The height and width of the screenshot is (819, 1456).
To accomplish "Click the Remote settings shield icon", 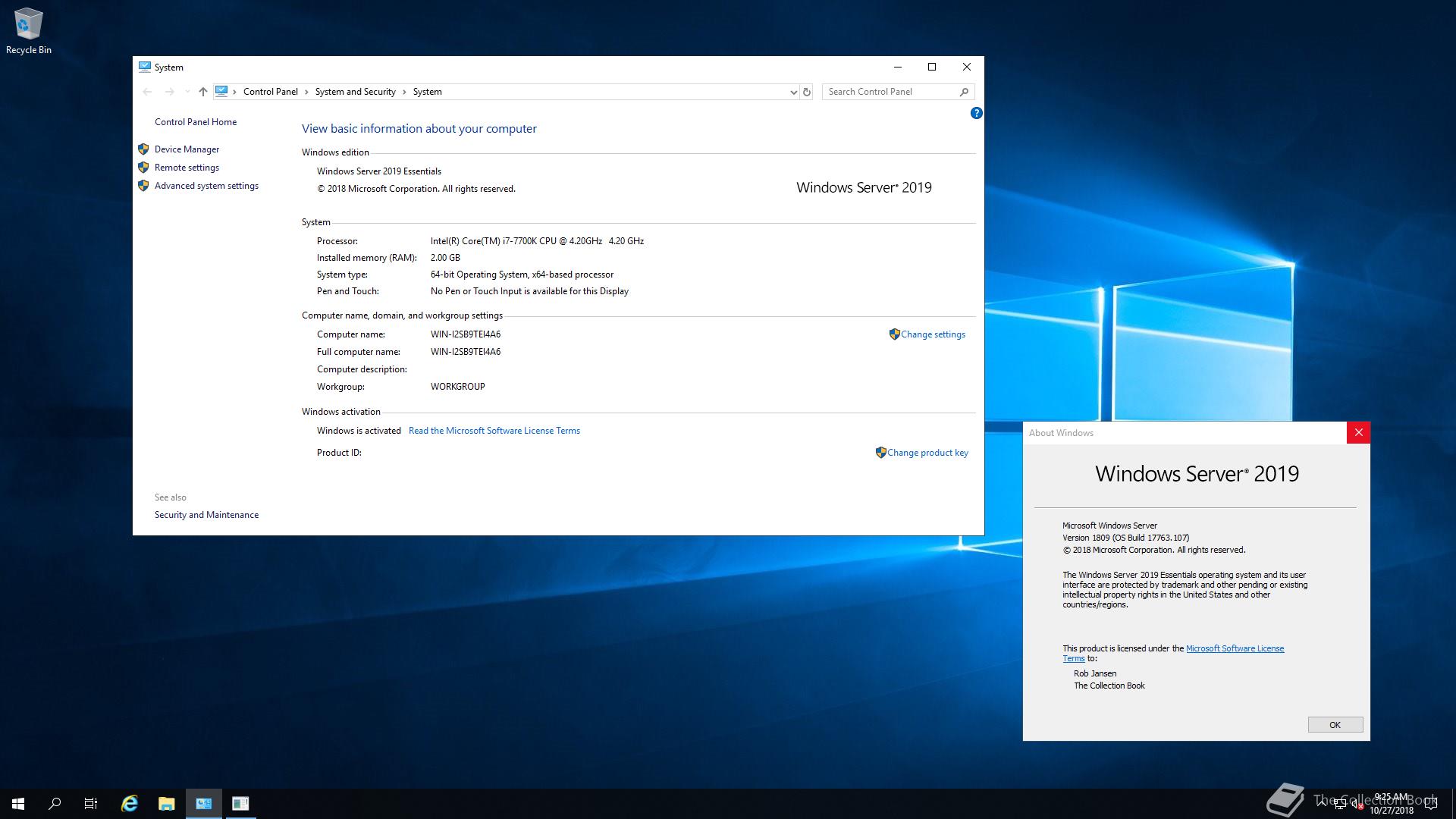I will pos(143,168).
